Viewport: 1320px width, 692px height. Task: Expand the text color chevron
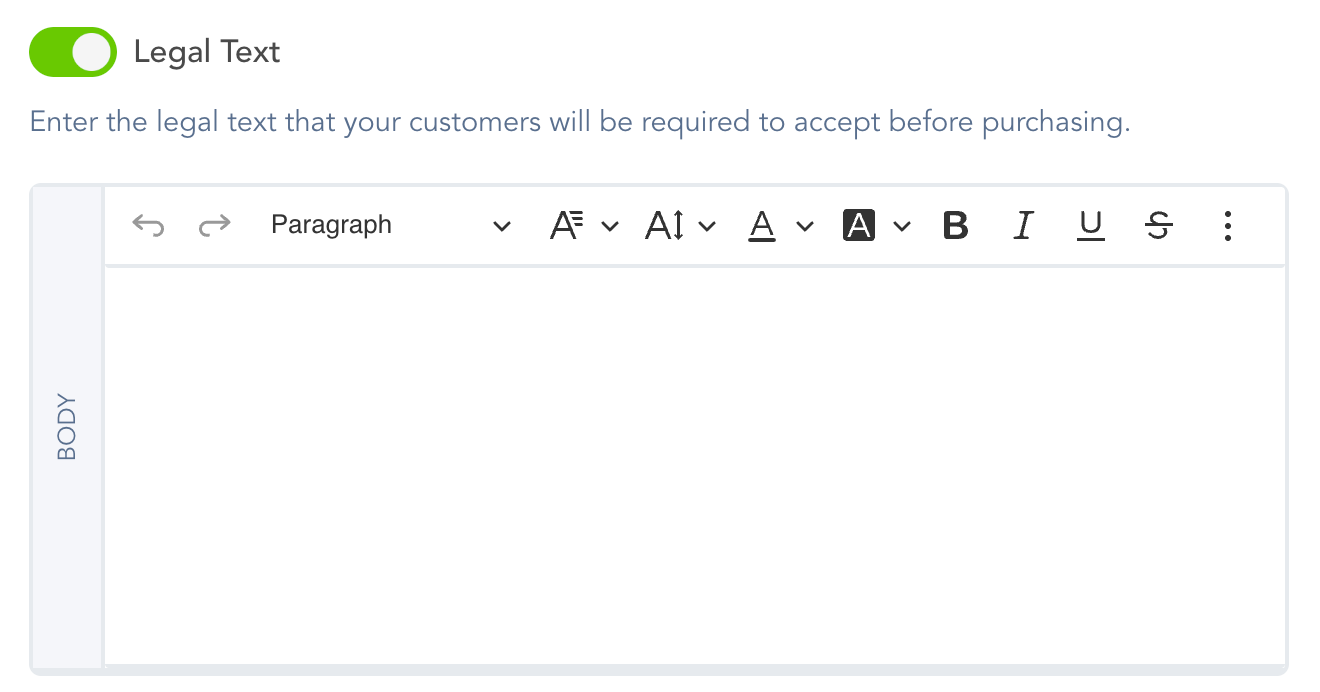coord(805,227)
